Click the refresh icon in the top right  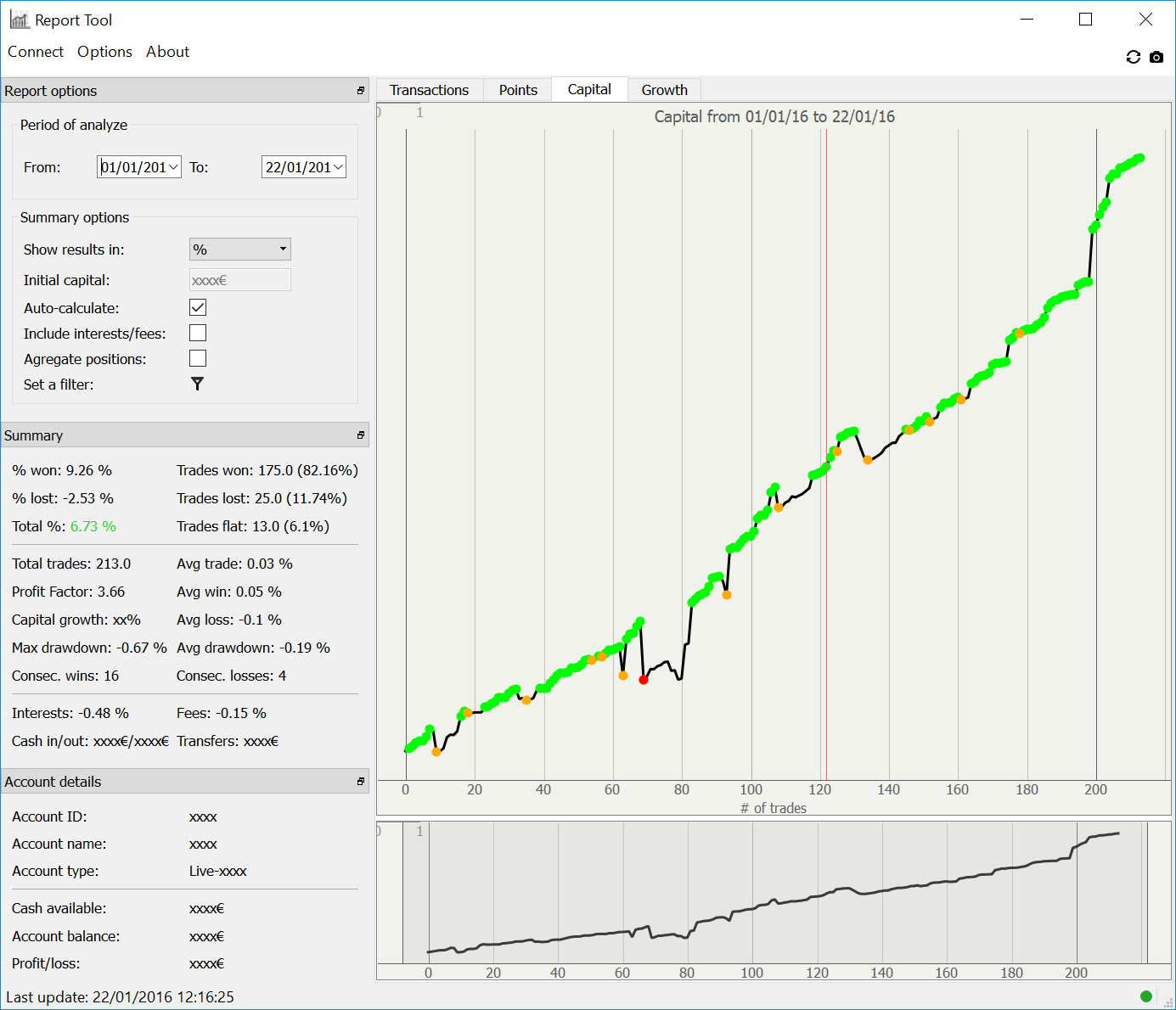pos(1133,57)
